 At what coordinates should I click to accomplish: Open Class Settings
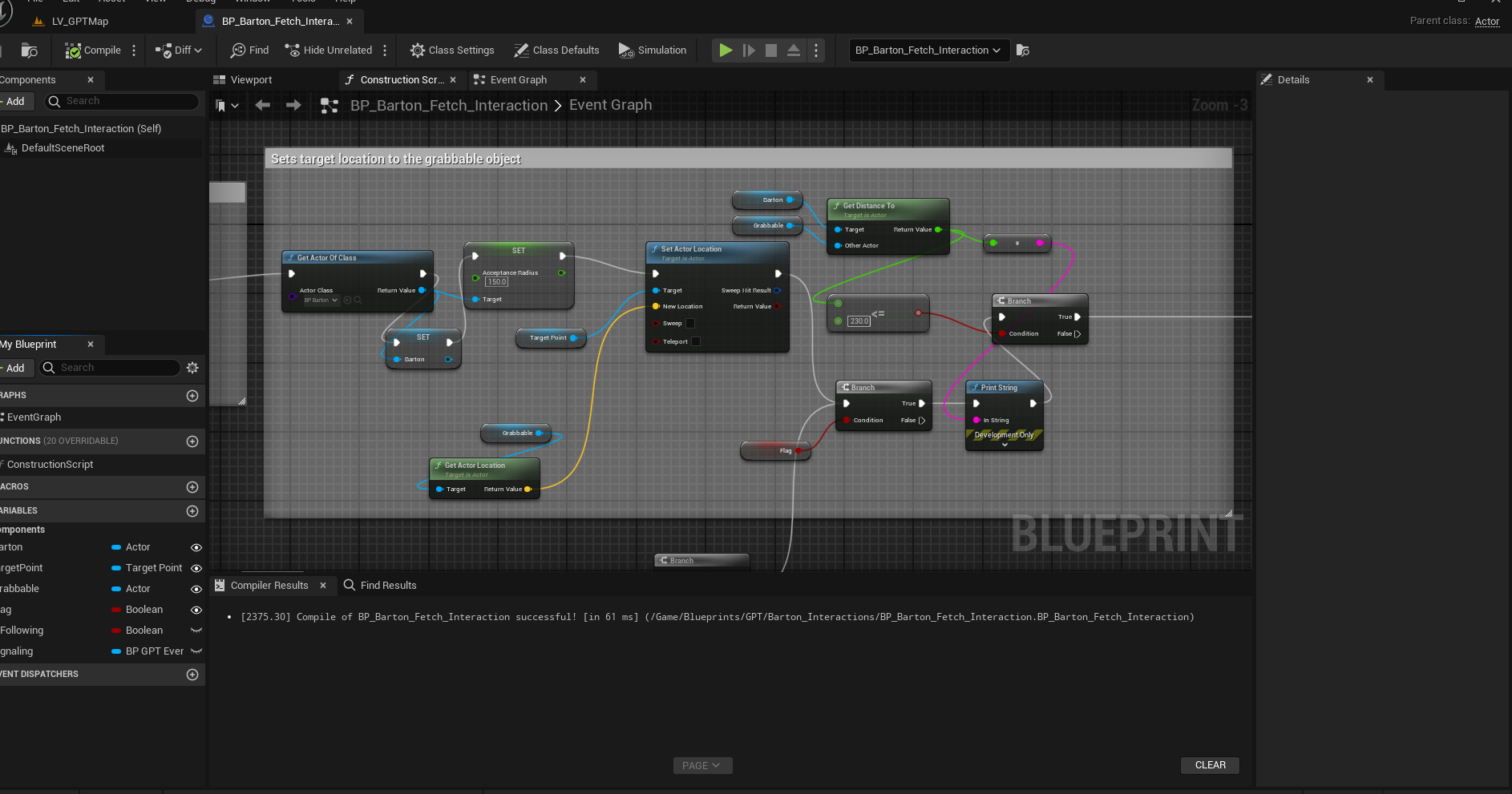click(x=452, y=50)
